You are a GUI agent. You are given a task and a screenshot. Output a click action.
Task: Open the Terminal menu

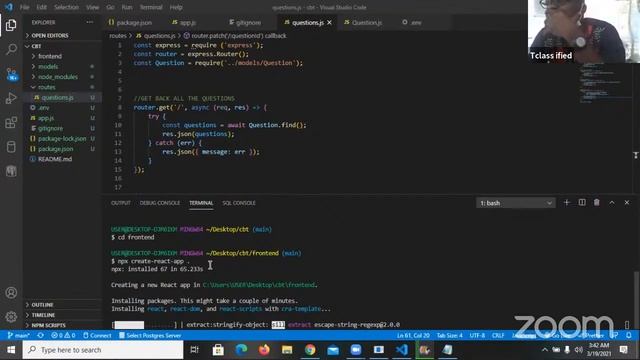pyautogui.click(x=151, y=7)
